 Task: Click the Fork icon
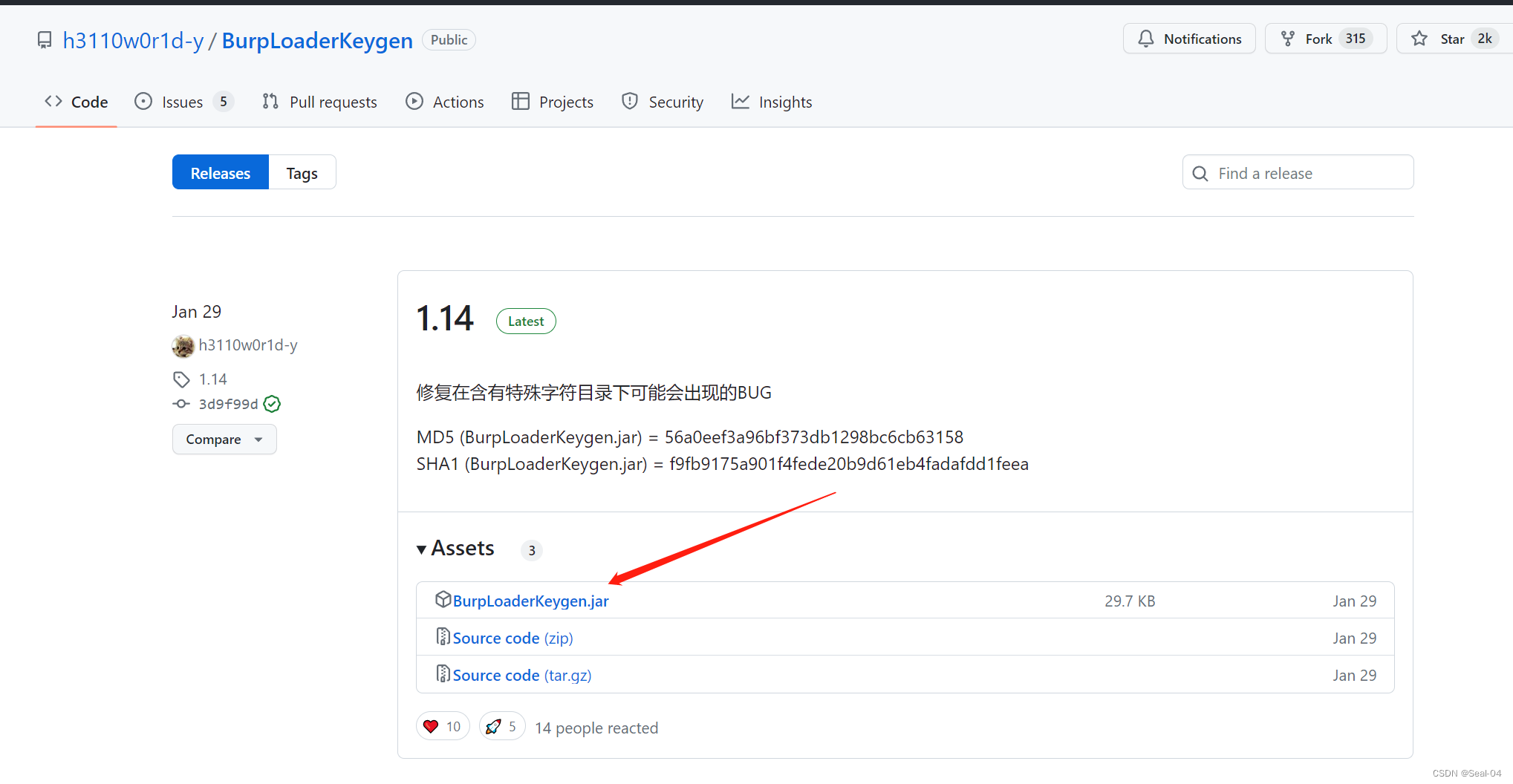pos(1288,39)
